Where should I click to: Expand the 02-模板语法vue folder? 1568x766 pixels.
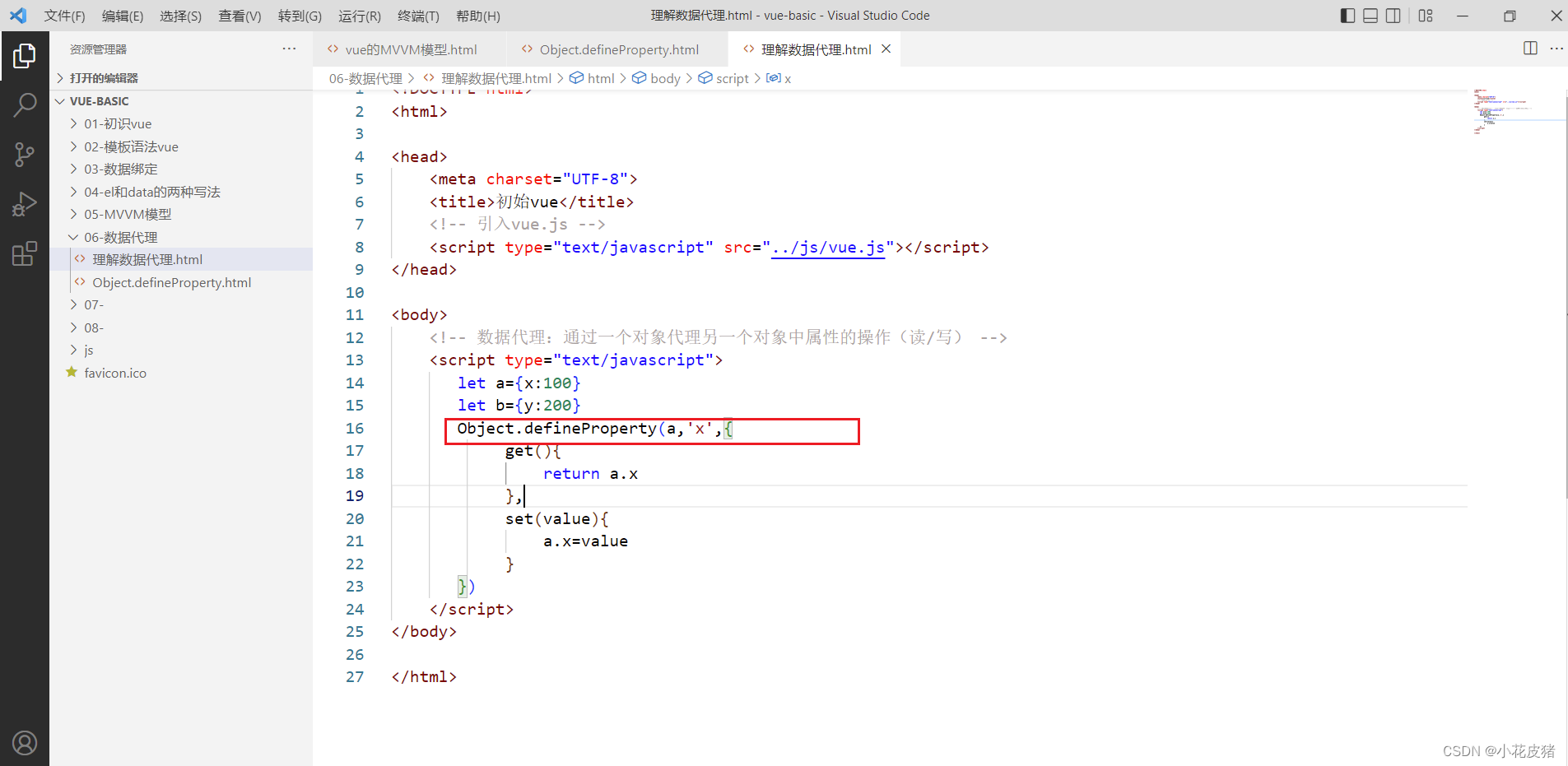pos(181,146)
